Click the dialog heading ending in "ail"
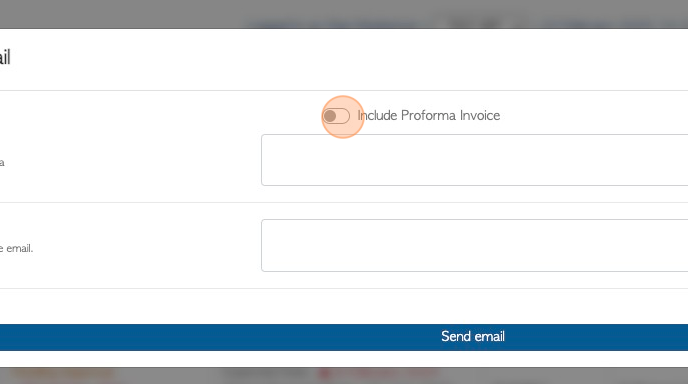The image size is (688, 384). 5,57
